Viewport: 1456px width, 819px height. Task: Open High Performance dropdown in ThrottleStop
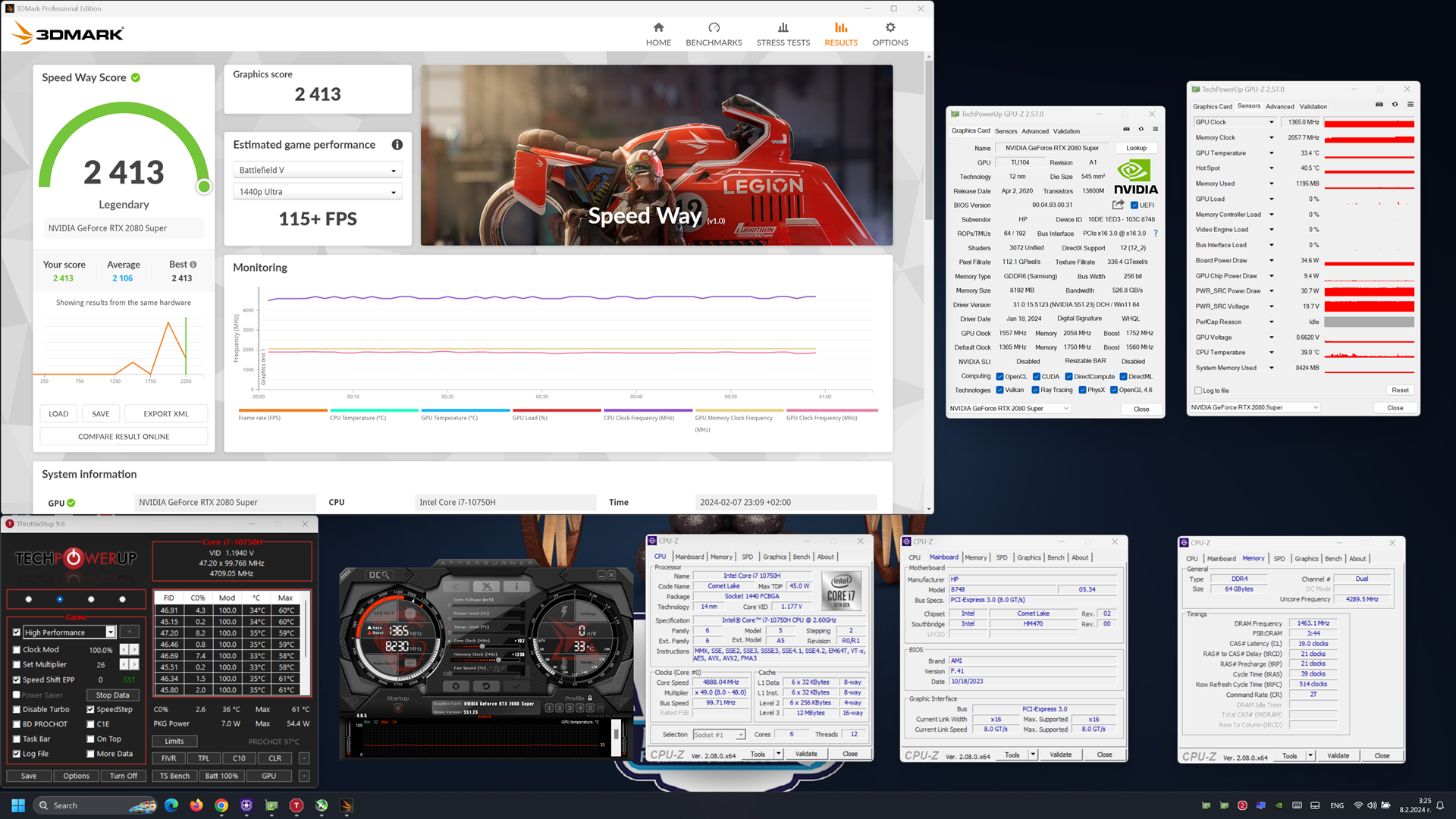(x=111, y=632)
